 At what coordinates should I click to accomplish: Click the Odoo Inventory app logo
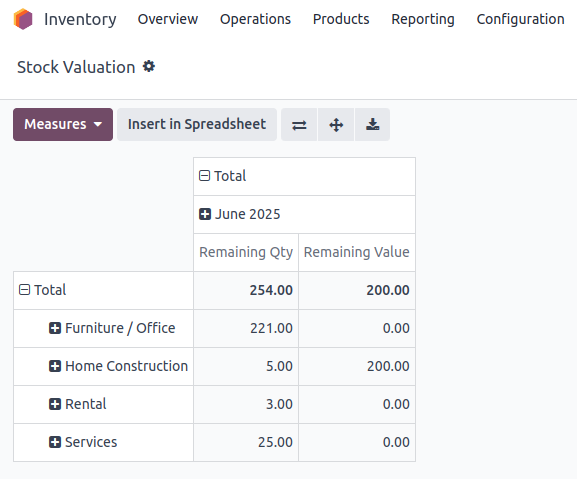23,19
